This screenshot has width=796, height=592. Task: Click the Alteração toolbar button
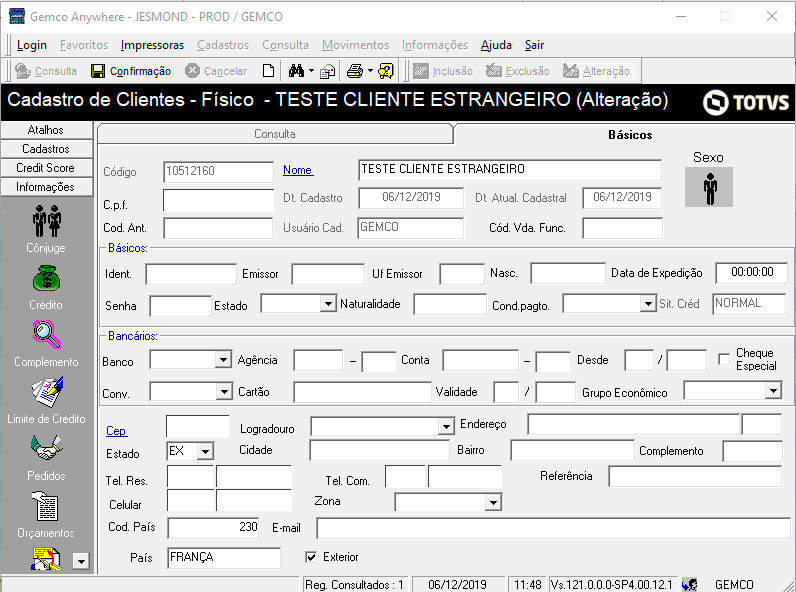596,71
